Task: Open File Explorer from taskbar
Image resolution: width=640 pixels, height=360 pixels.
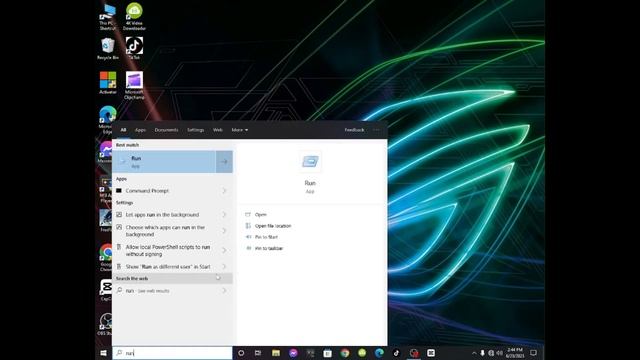Action: (x=276, y=353)
